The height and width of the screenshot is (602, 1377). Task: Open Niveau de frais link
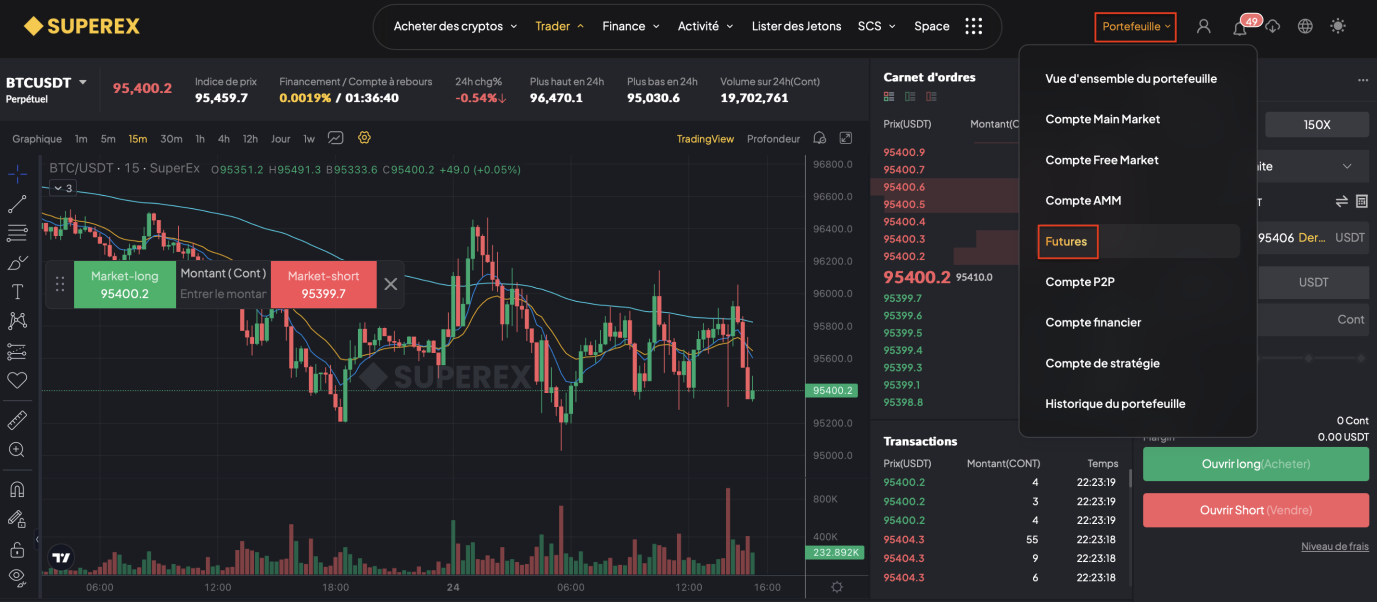pos(1335,547)
